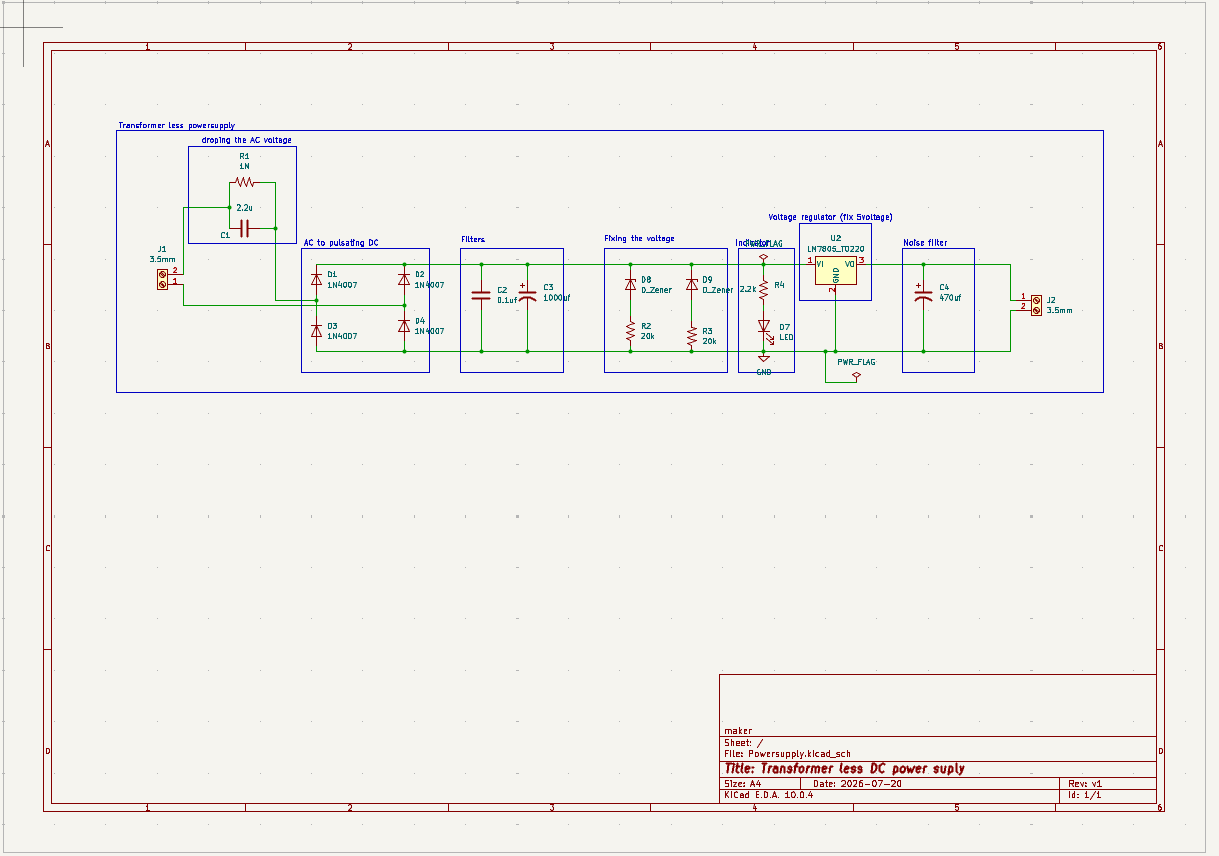1219x856 pixels.
Task: Select the C1 capacitor symbol
Action: pos(243,228)
